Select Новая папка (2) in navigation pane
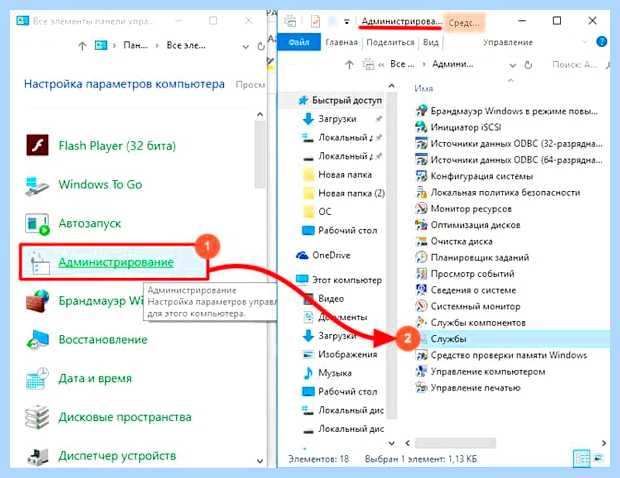620x478 pixels. pyautogui.click(x=351, y=193)
